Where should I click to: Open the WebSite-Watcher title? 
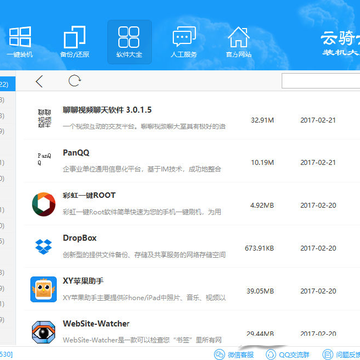click(x=96, y=324)
